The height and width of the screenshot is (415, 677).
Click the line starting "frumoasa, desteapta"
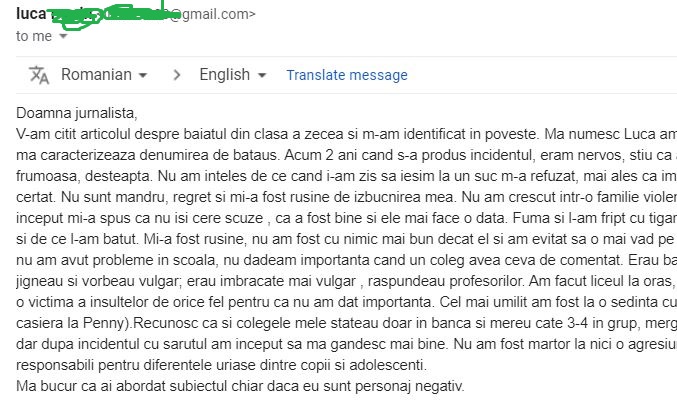pyautogui.click(x=346, y=176)
